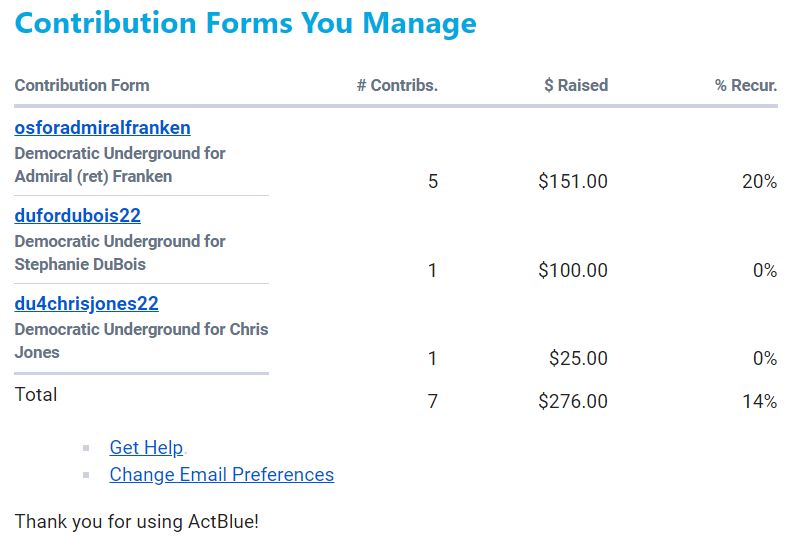Open the du4chrisjones22 contribution form link
This screenshot has height=539, width=792.
tap(86, 304)
